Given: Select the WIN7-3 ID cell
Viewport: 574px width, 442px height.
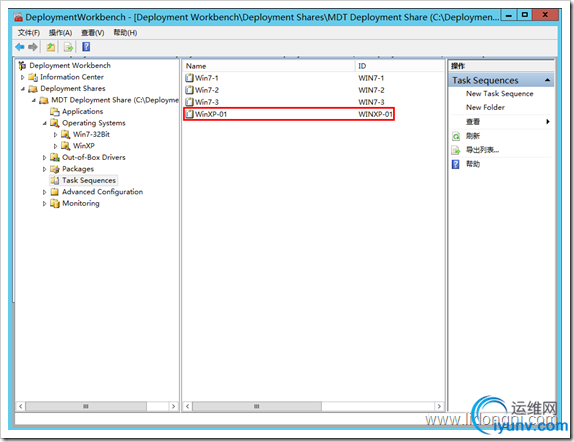Looking at the screenshot, I should point(371,102).
